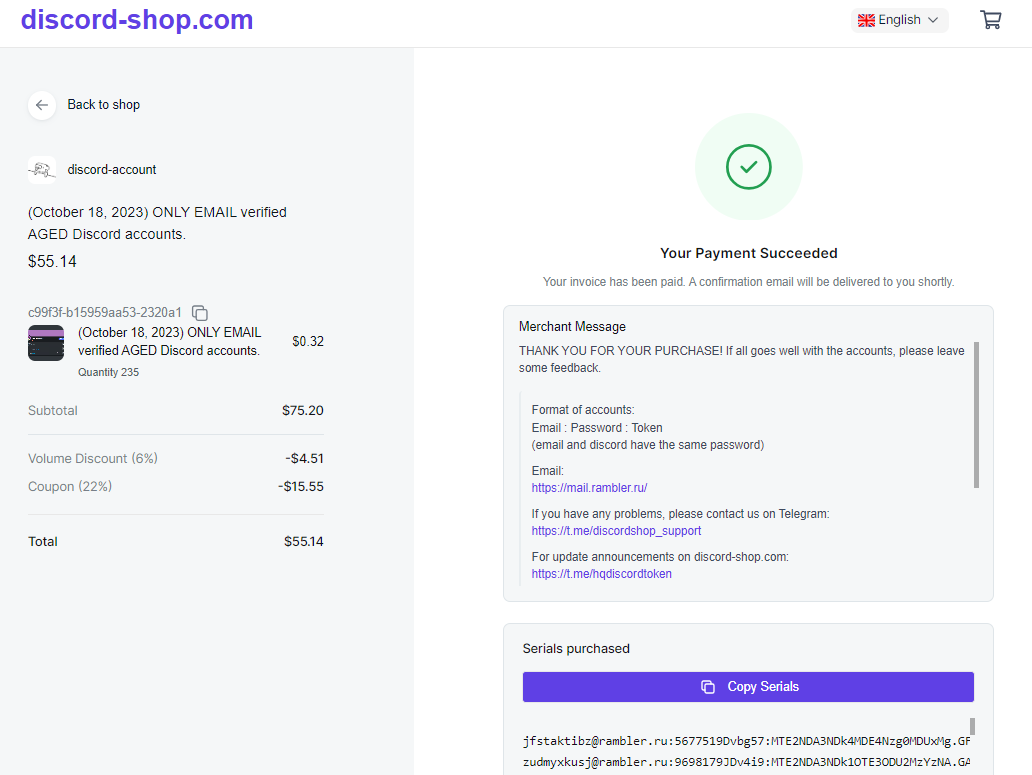This screenshot has width=1032, height=775.
Task: Click the Coupon (22%) label
Action: (70, 486)
